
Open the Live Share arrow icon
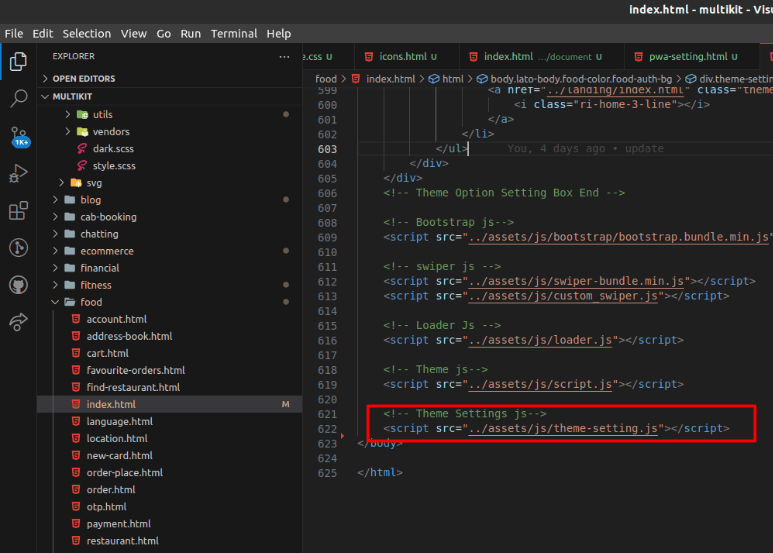(18, 322)
